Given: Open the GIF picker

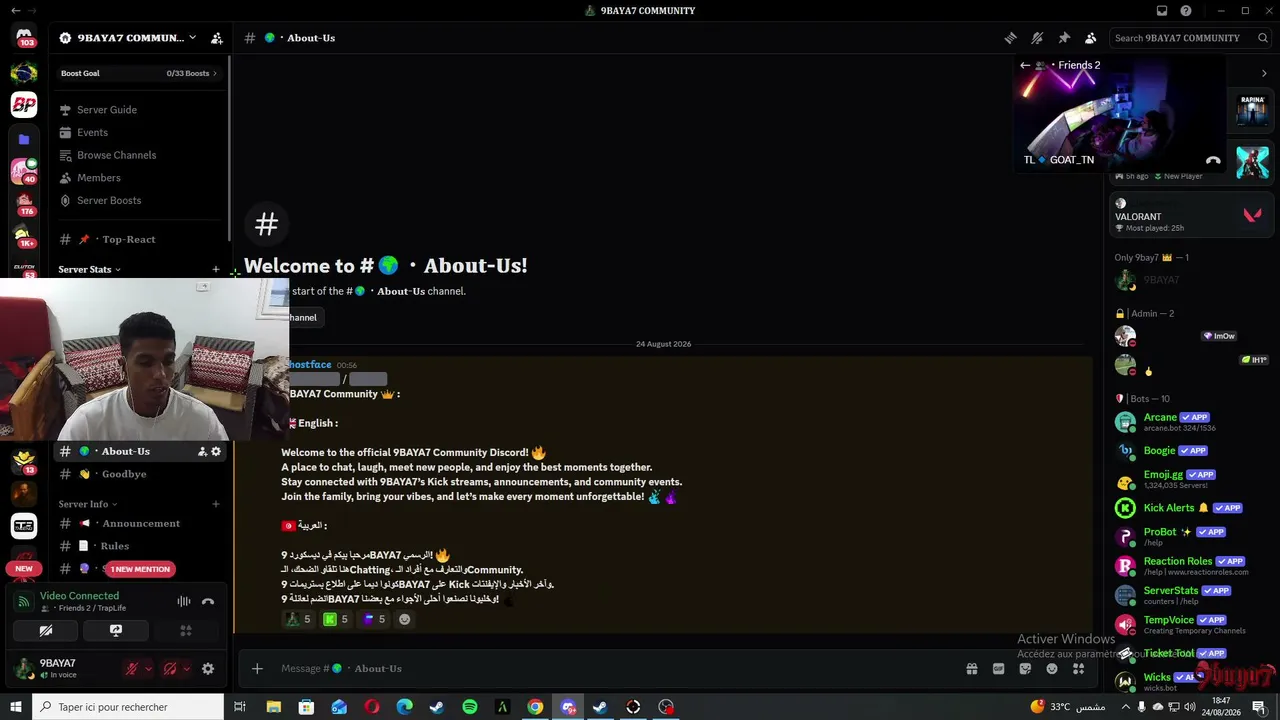Looking at the screenshot, I should coord(998,669).
